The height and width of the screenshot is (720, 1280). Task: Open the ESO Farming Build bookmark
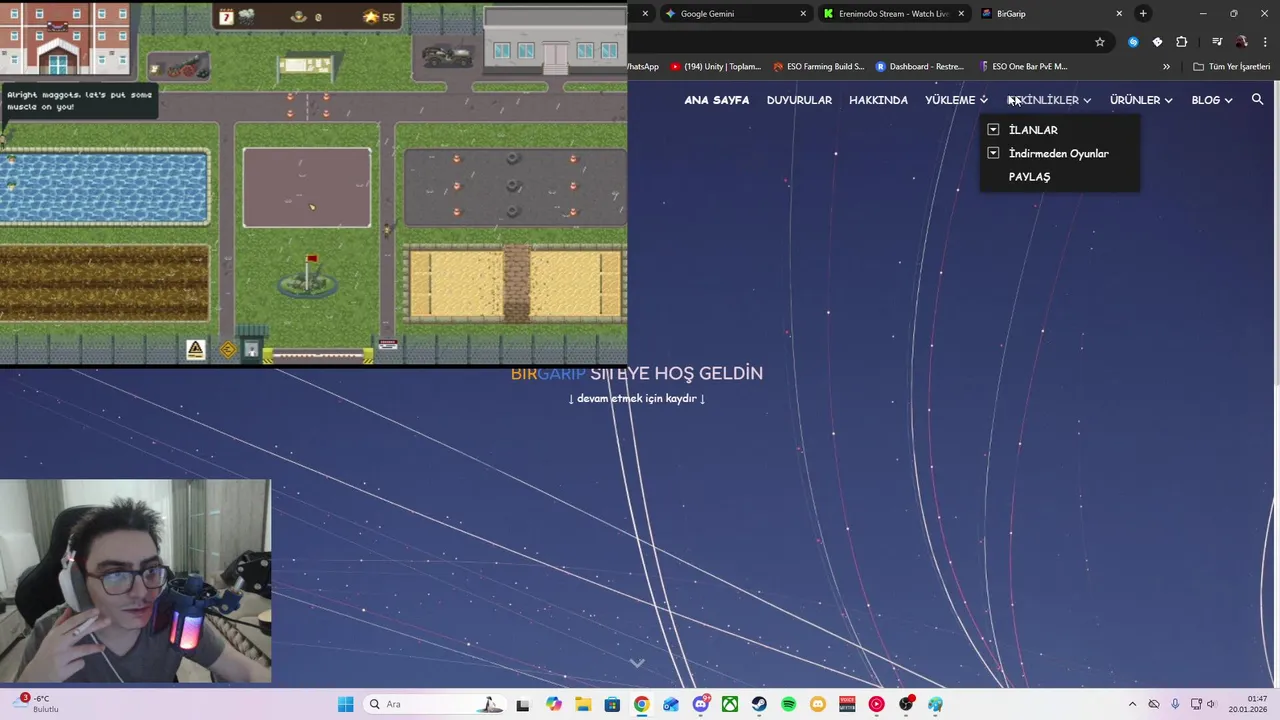pos(818,67)
